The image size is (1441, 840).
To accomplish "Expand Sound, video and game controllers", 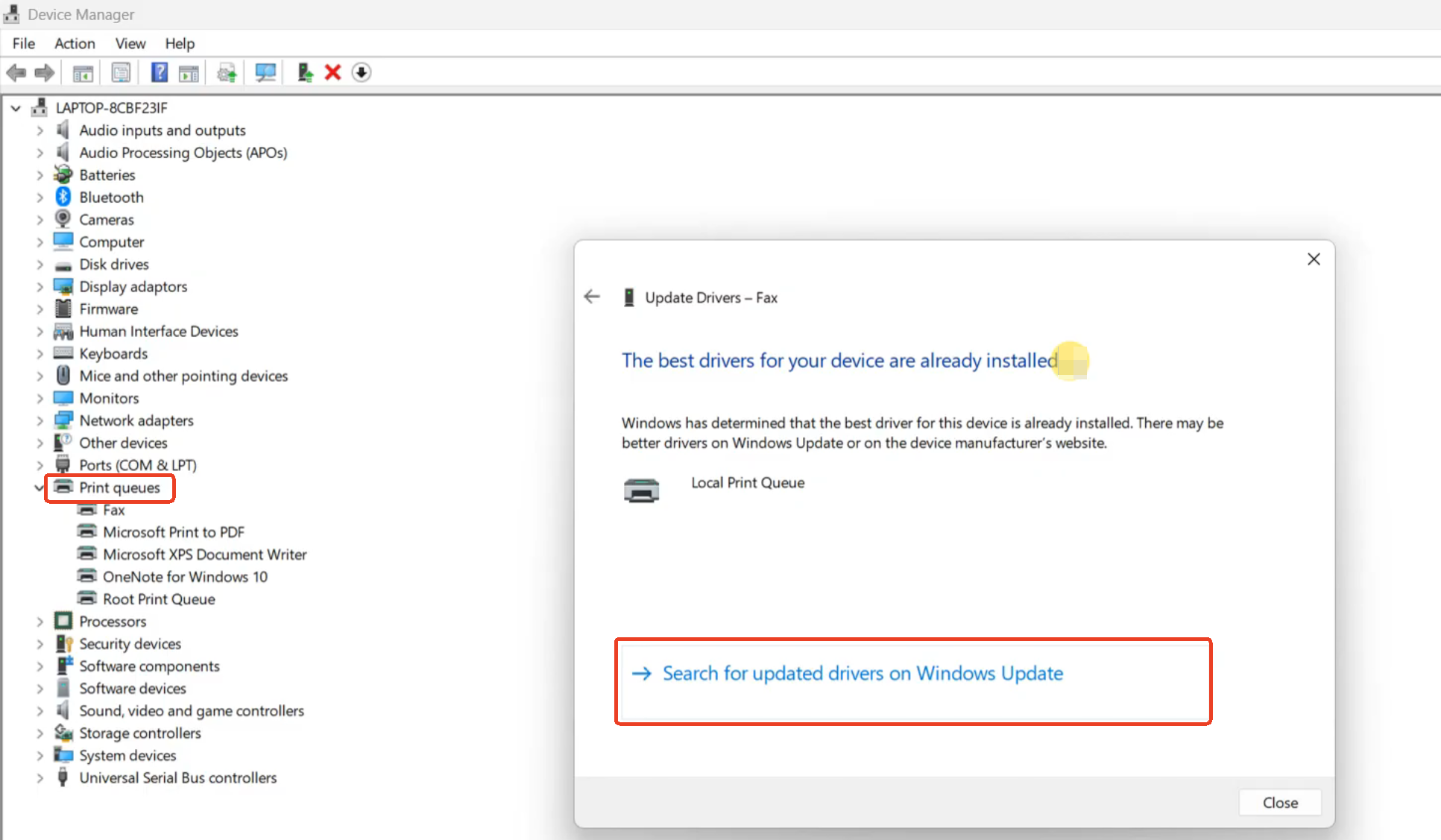I will tap(40, 711).
